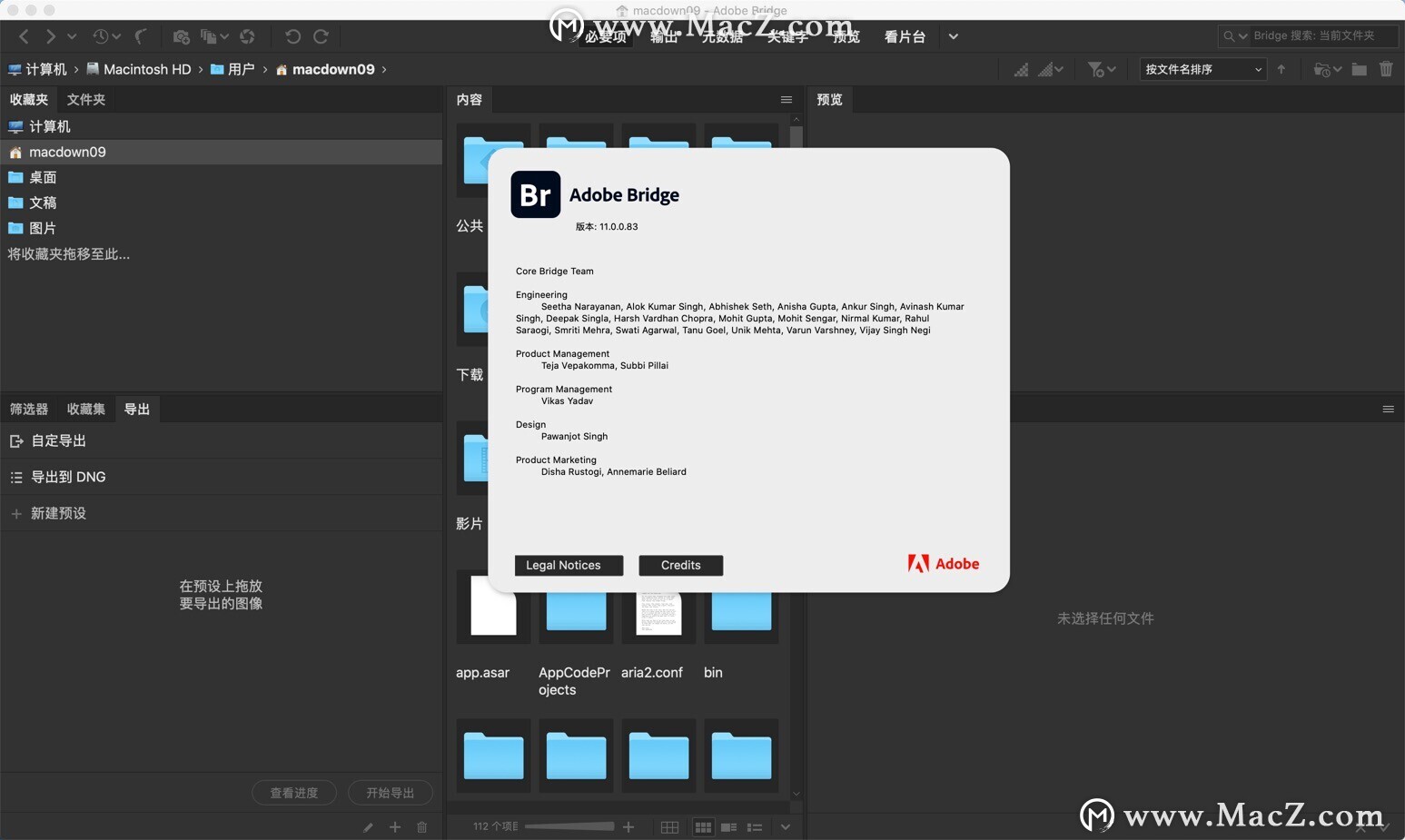This screenshot has height=840, width=1405.
Task: Go forward with the right arrow
Action: [x=51, y=36]
